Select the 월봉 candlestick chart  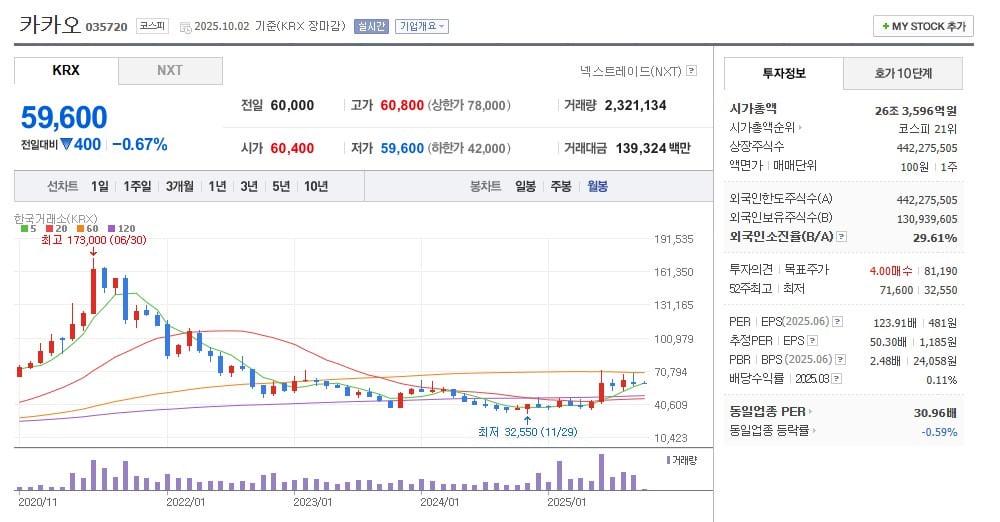[x=597, y=186]
